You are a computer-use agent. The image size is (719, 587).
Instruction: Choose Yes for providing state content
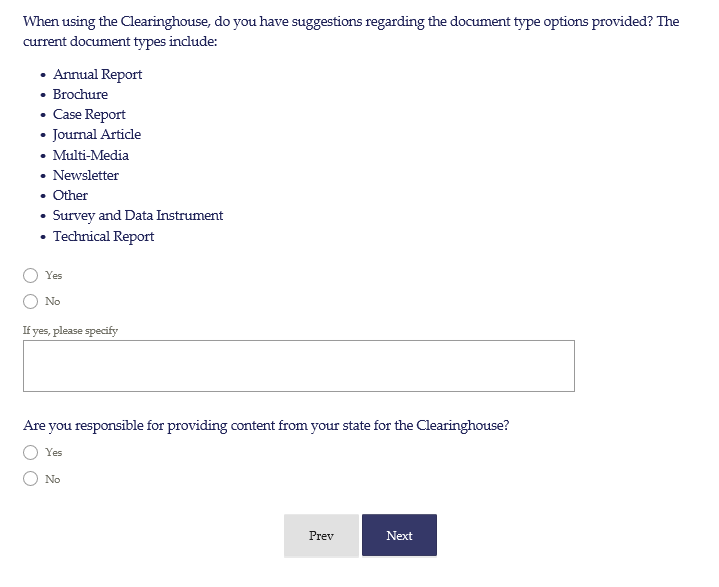[31, 452]
